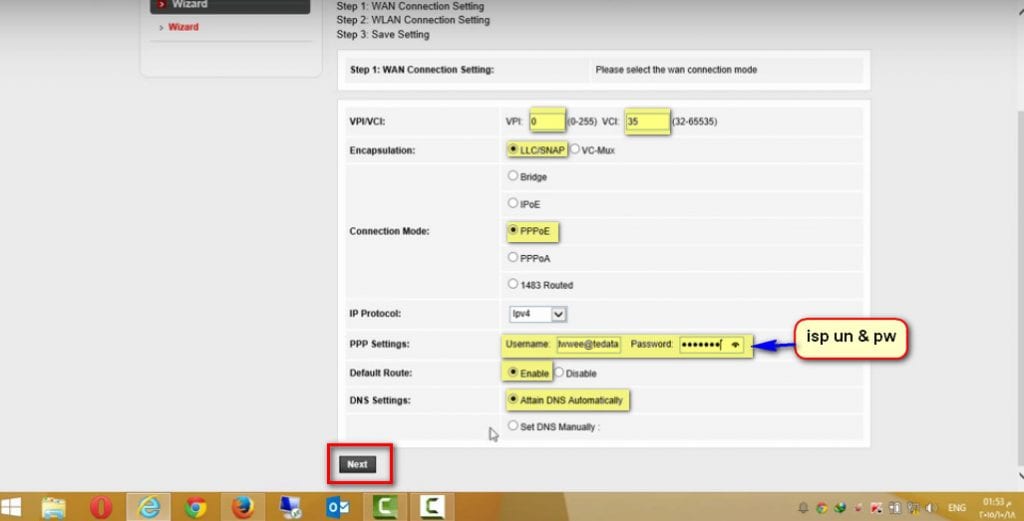1024x521 pixels.
Task: Open the IP Protocol dropdown
Action: pos(537,314)
